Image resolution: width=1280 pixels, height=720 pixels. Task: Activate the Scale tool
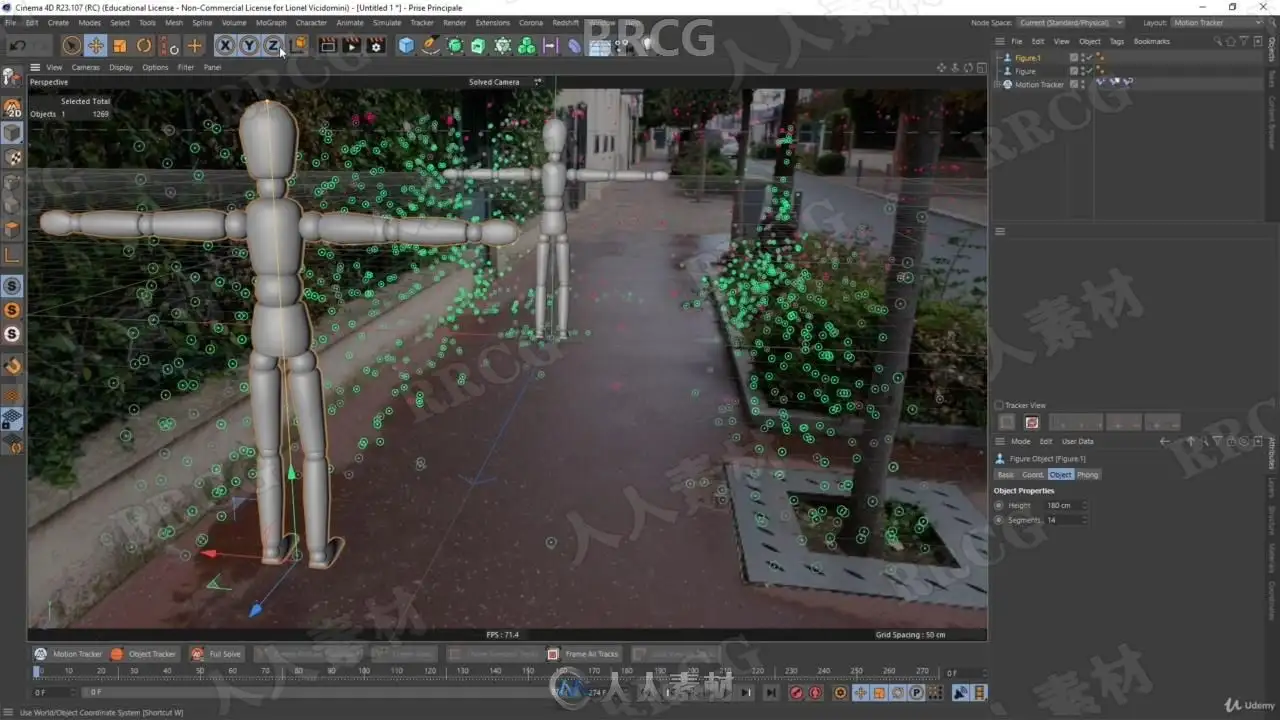[120, 45]
